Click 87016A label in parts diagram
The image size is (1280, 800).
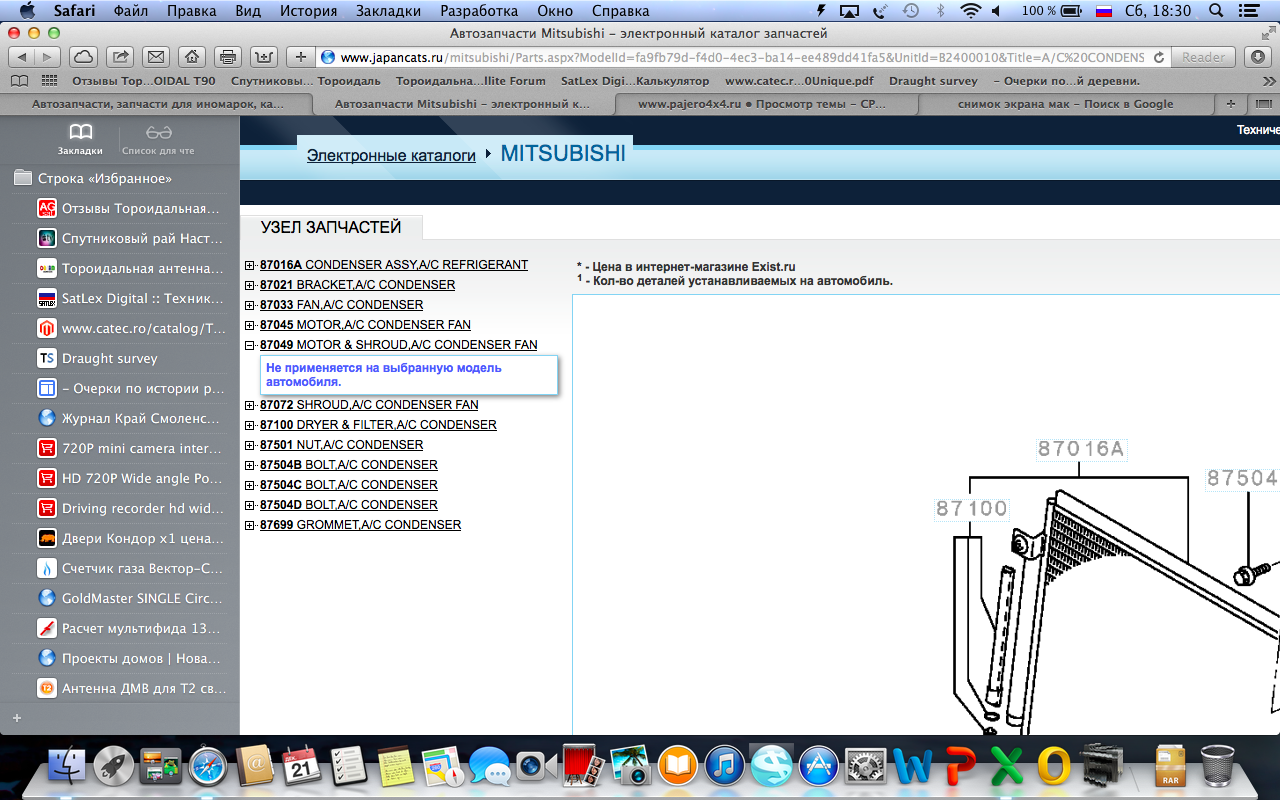pos(1081,449)
